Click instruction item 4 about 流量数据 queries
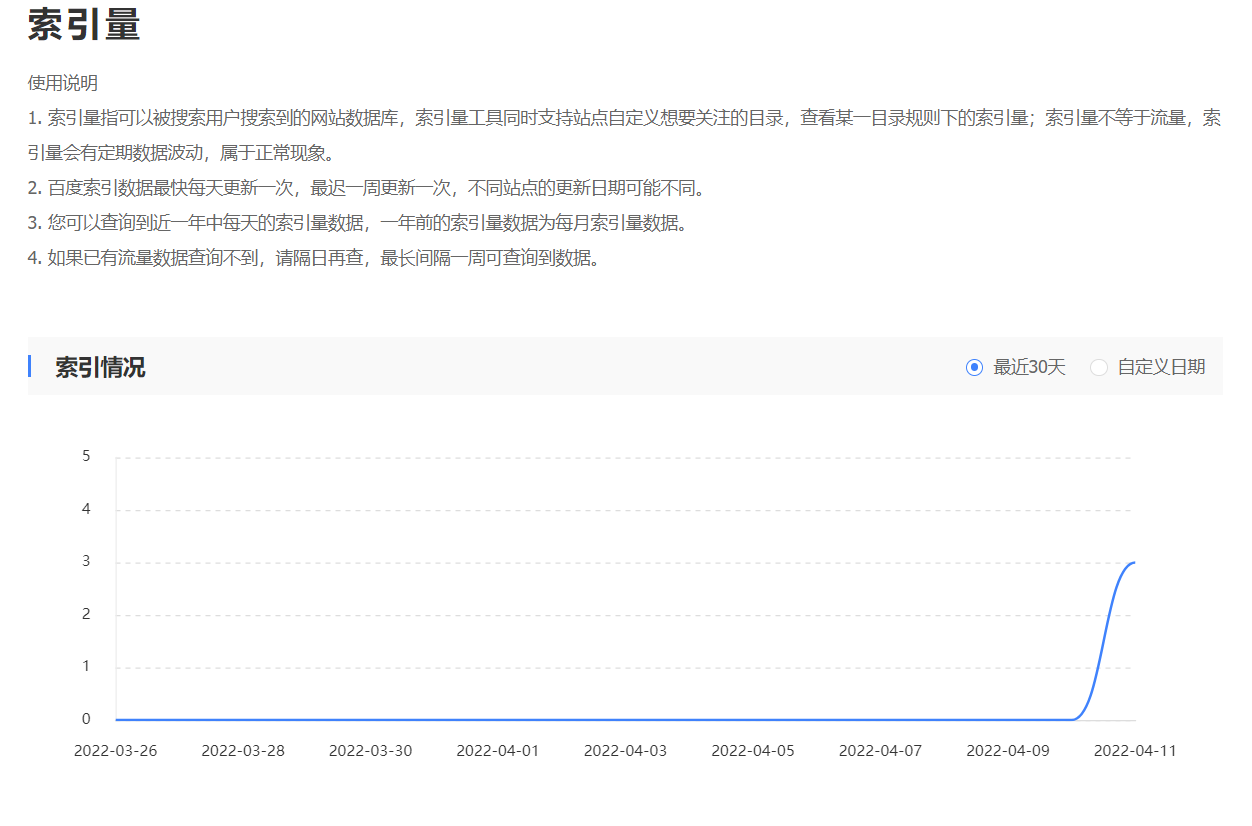This screenshot has height=826, width=1252. click(x=313, y=259)
